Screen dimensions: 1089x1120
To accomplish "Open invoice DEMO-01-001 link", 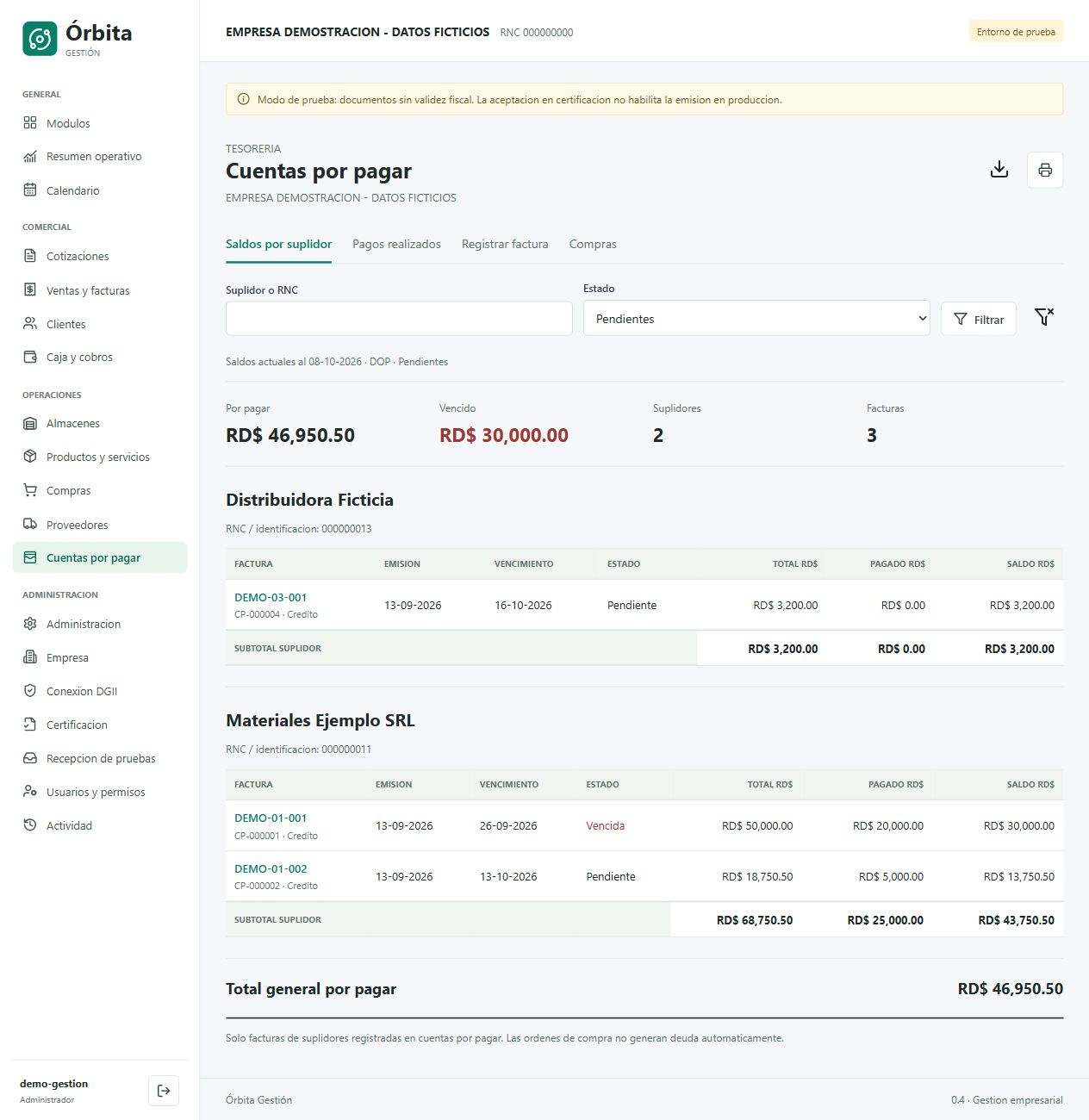I will click(x=271, y=818).
